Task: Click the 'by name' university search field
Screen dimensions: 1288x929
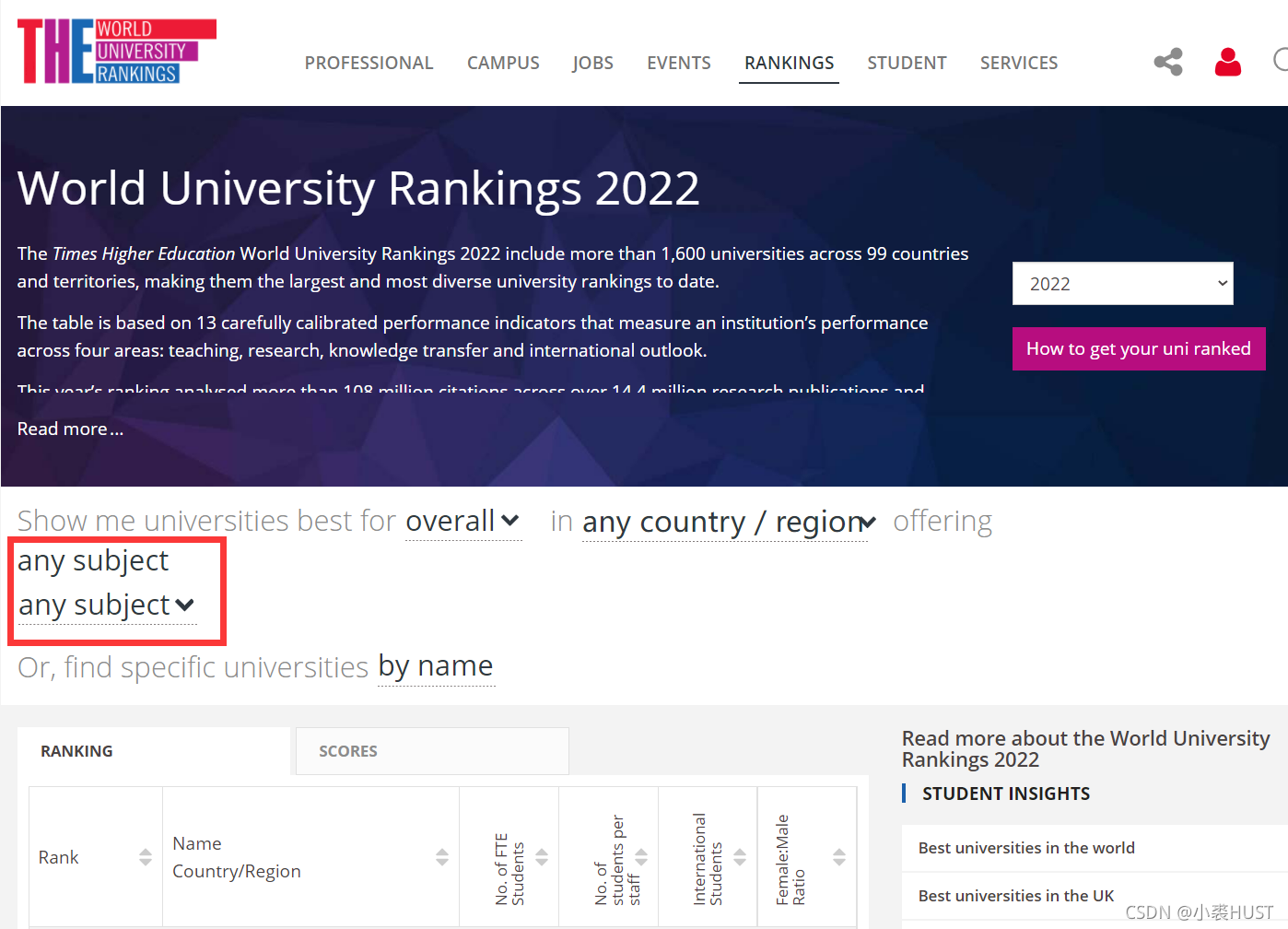Action: click(x=436, y=666)
